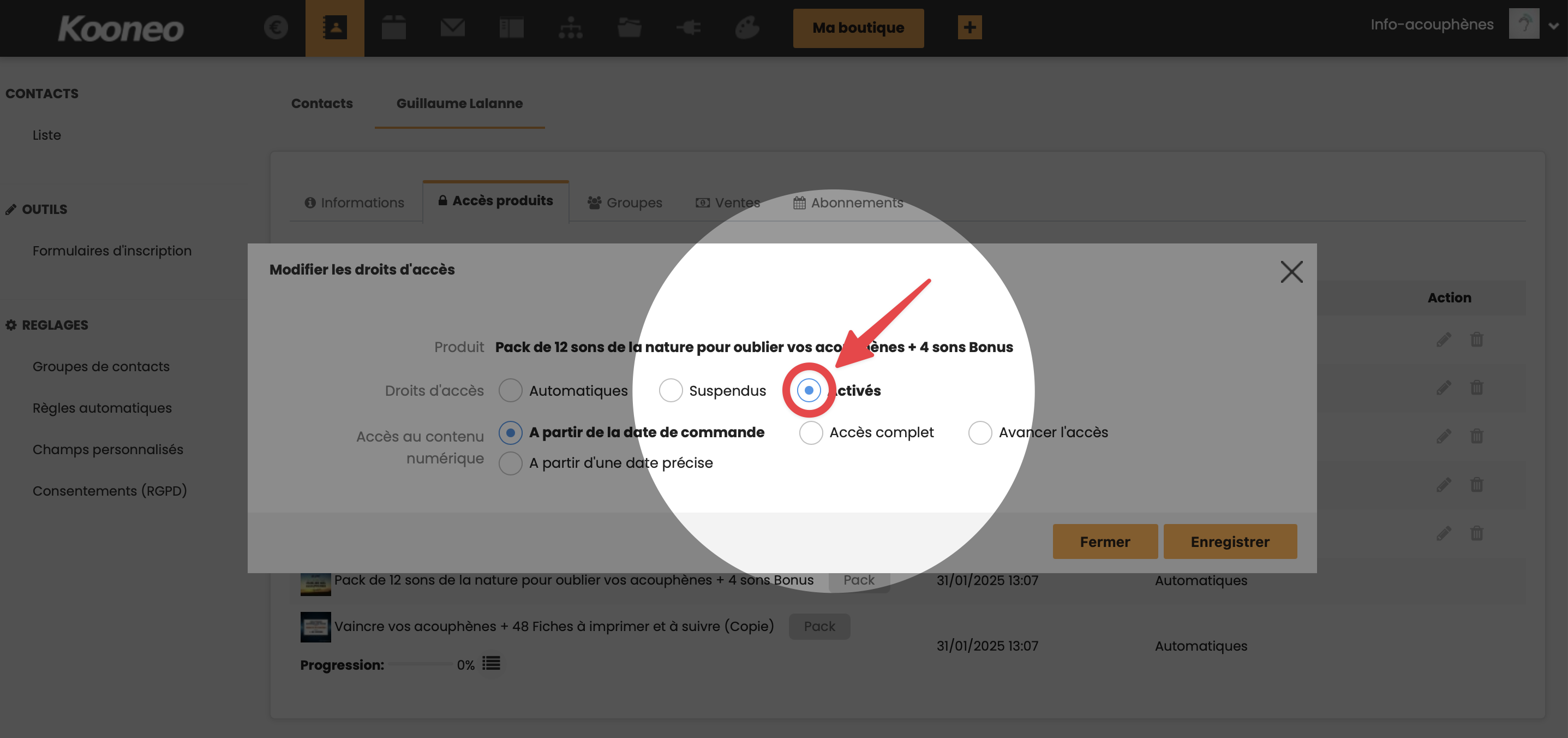Open the palette design icon
The image size is (1568, 738).
coord(747,27)
